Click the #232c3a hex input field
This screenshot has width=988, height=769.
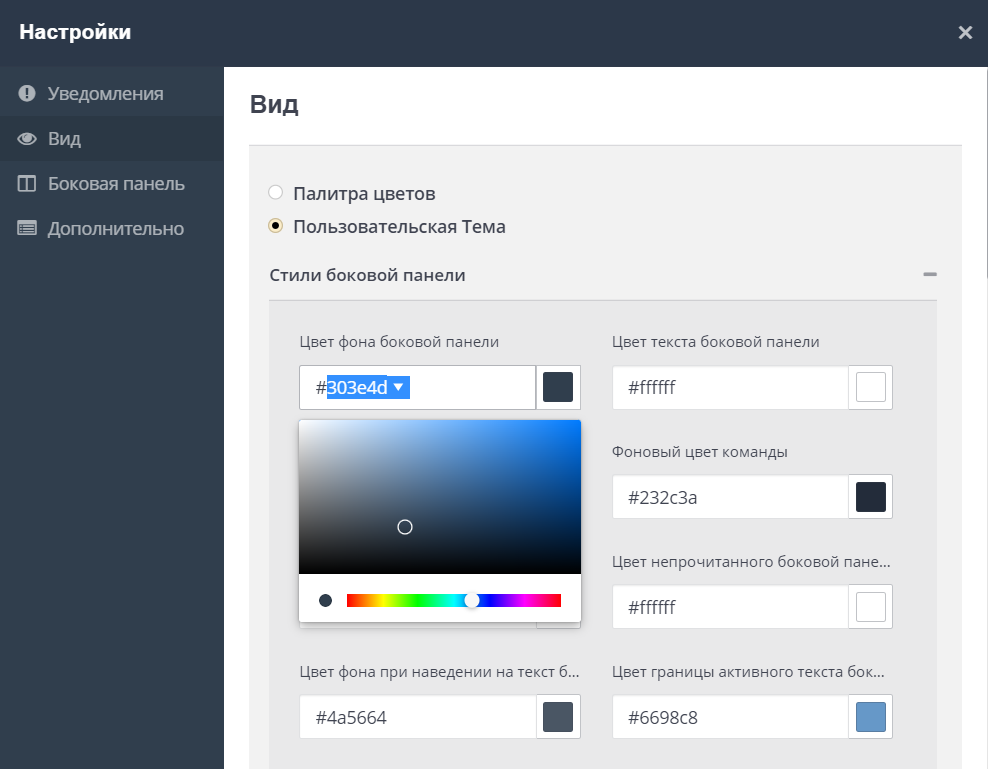730,497
